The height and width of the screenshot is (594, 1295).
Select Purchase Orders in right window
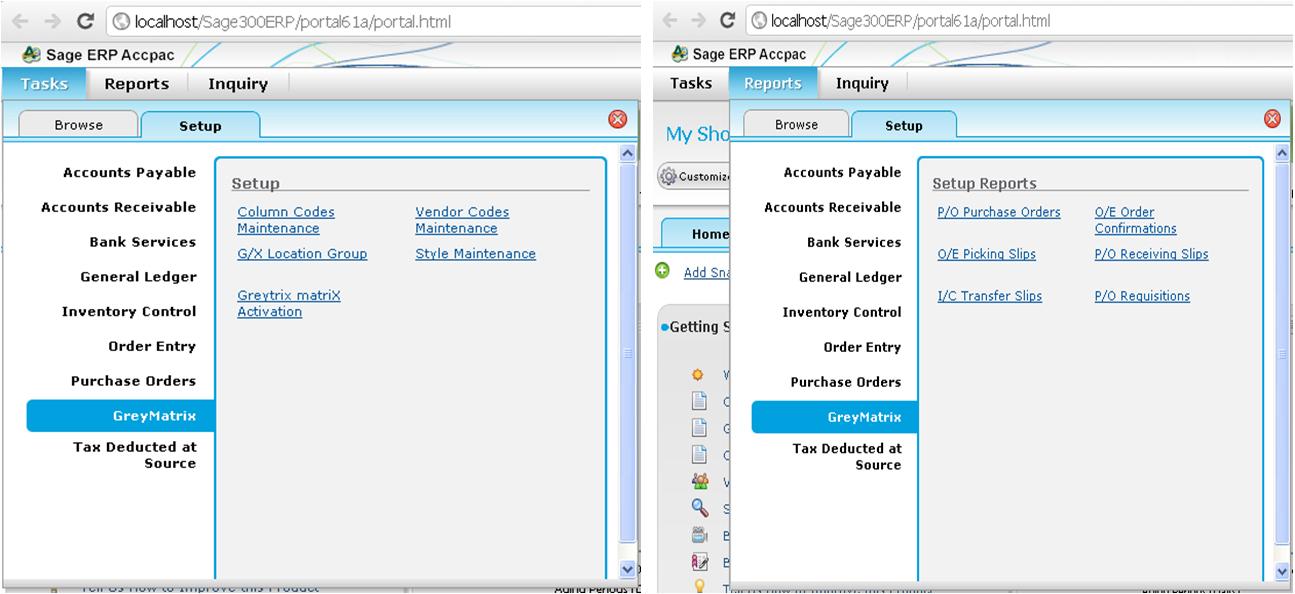(846, 382)
